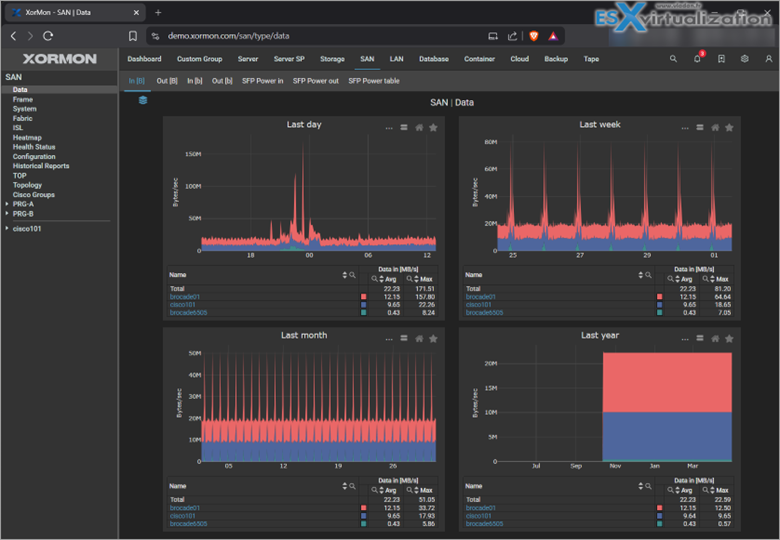Click the browser address bar URL
Screen dimensions: 780x540
(x=228, y=36)
